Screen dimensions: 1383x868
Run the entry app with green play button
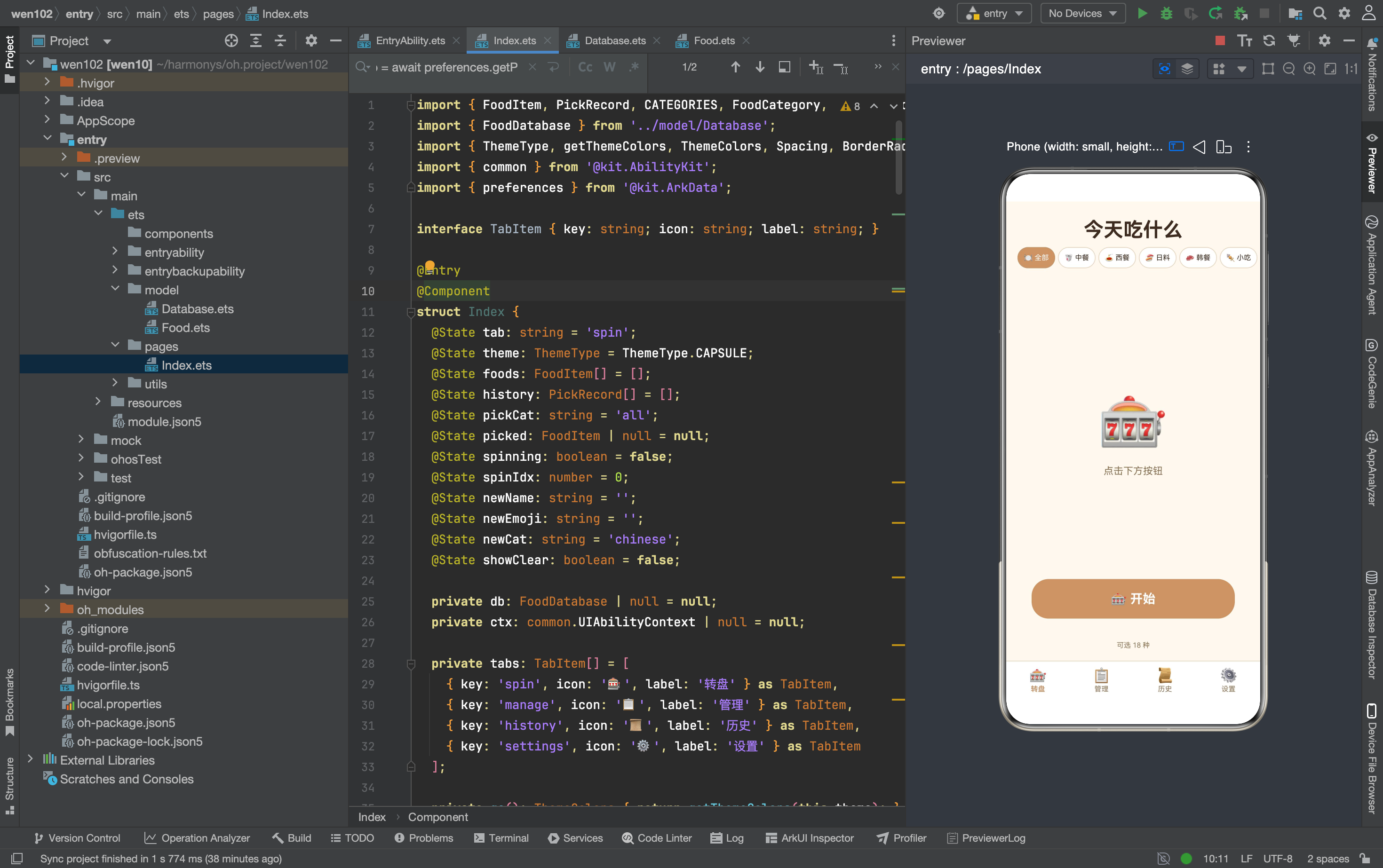[1142, 13]
